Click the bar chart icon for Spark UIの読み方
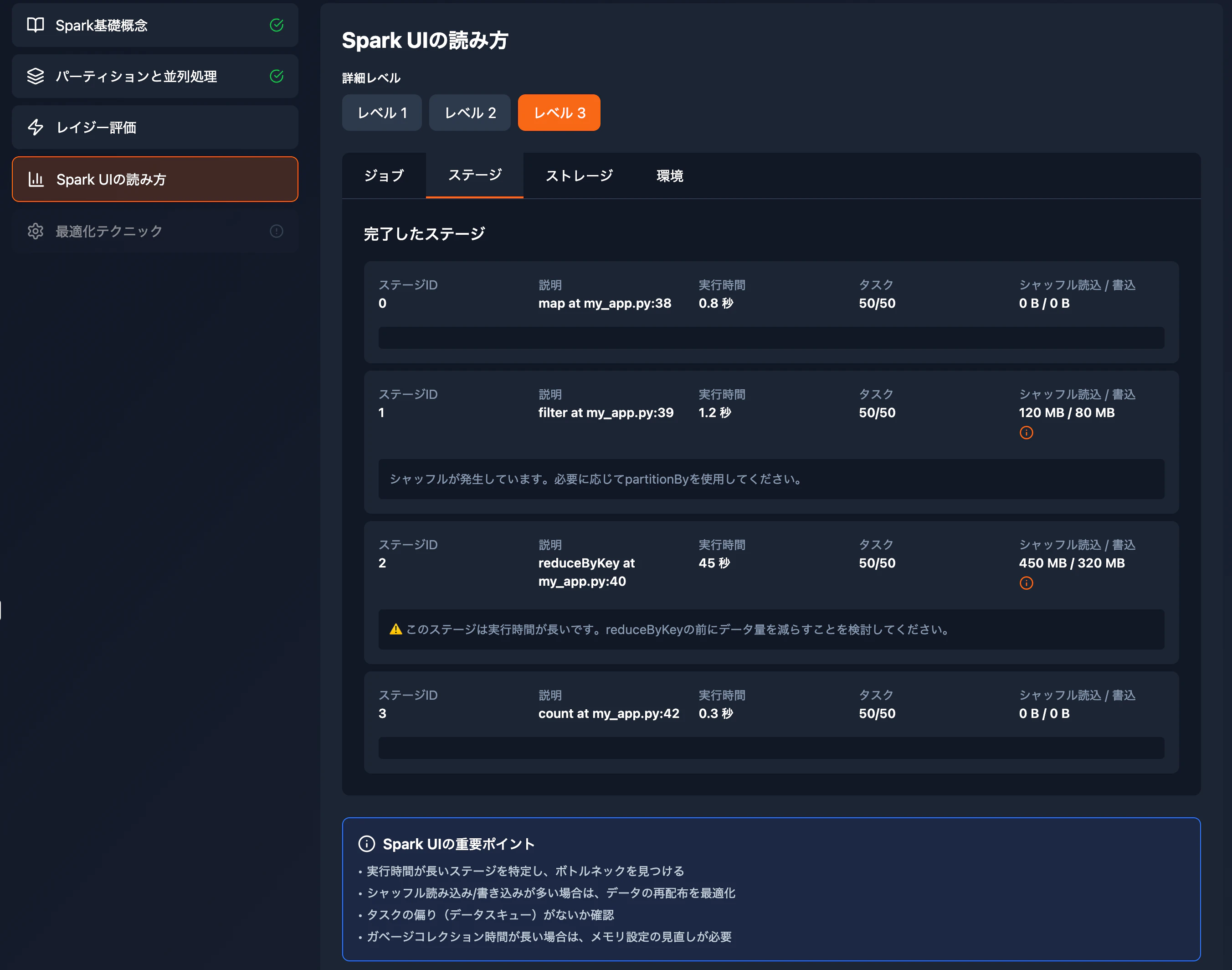The image size is (1232, 970). pyautogui.click(x=36, y=180)
